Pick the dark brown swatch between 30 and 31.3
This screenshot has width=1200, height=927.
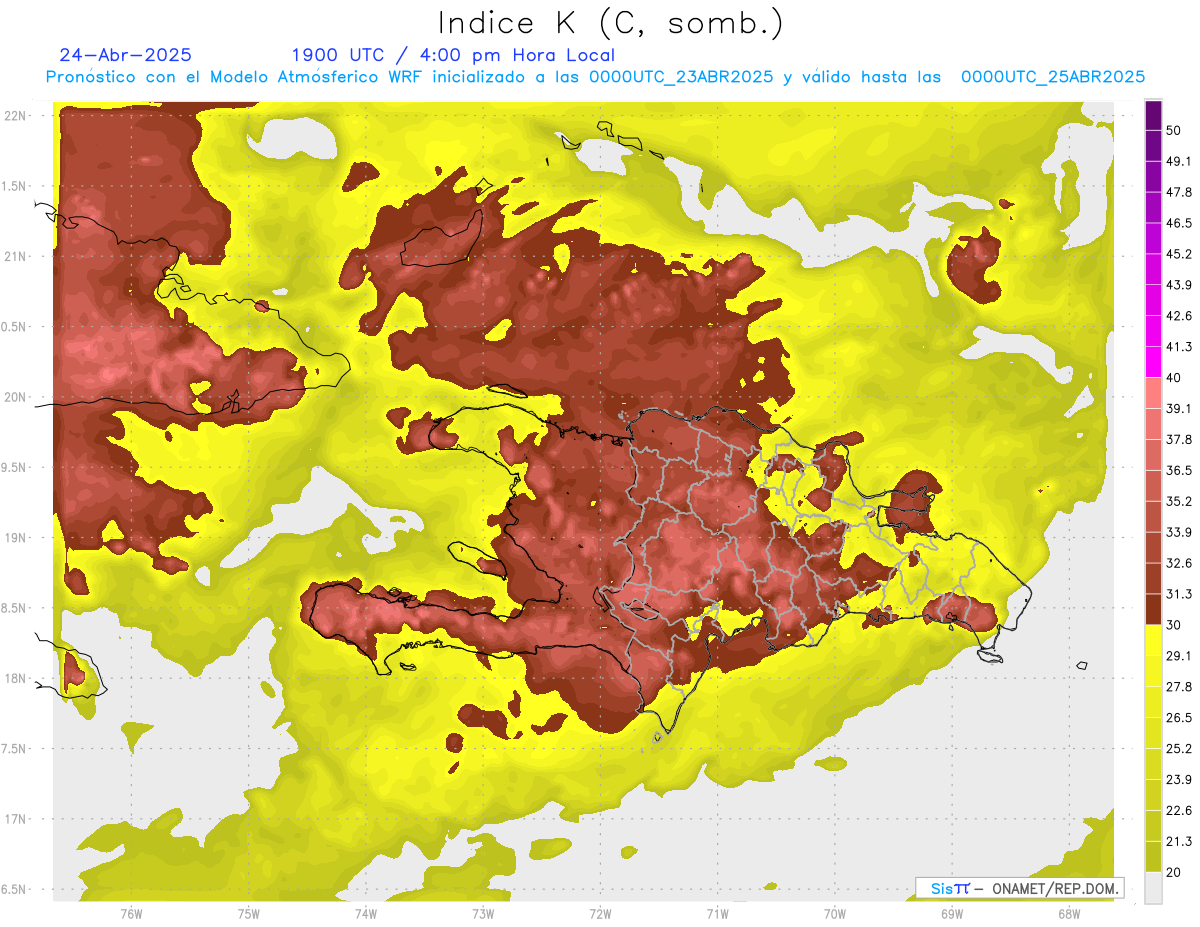1153,609
